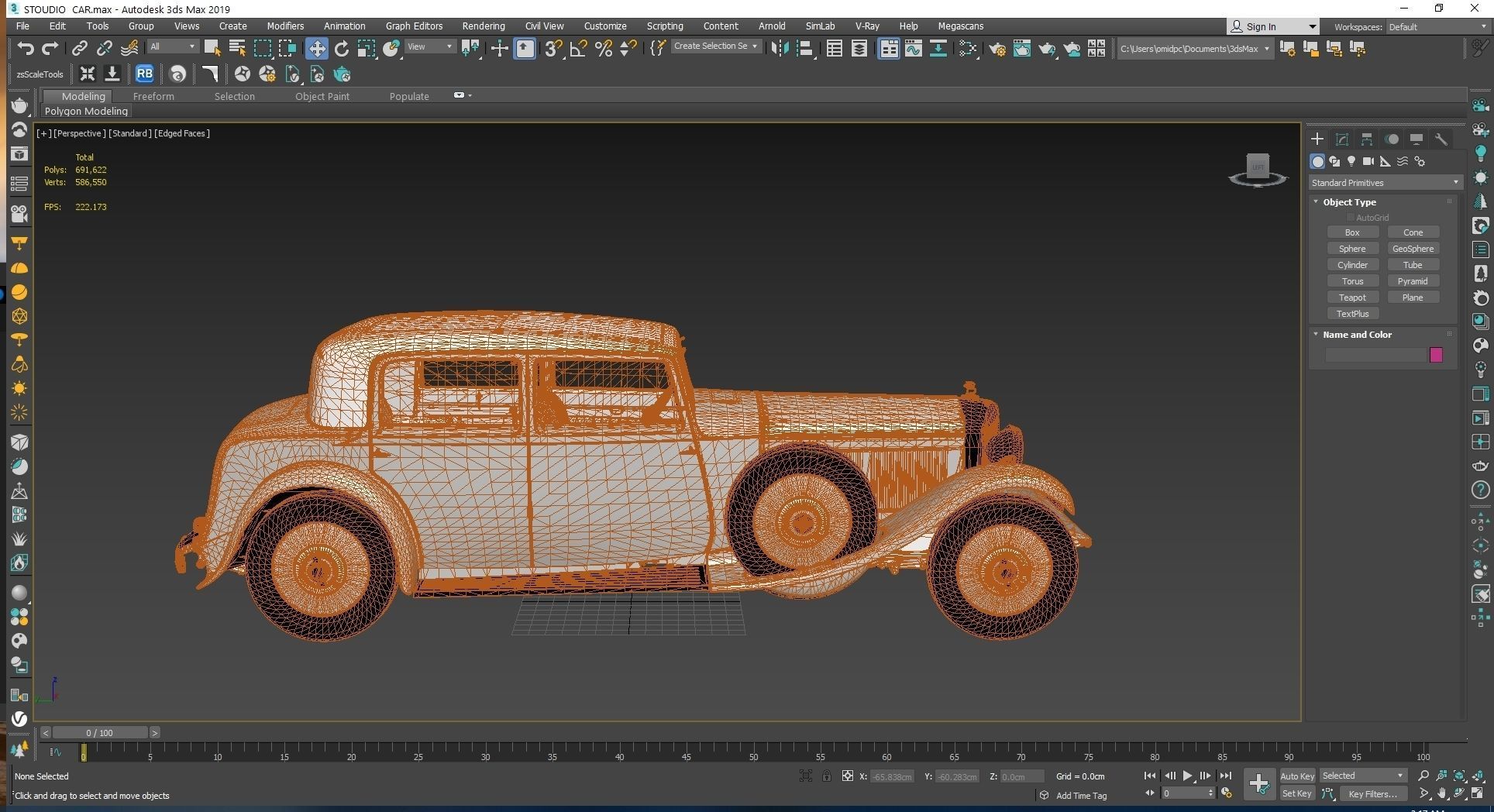Switch to the Object Paint ribbon tab

[322, 96]
